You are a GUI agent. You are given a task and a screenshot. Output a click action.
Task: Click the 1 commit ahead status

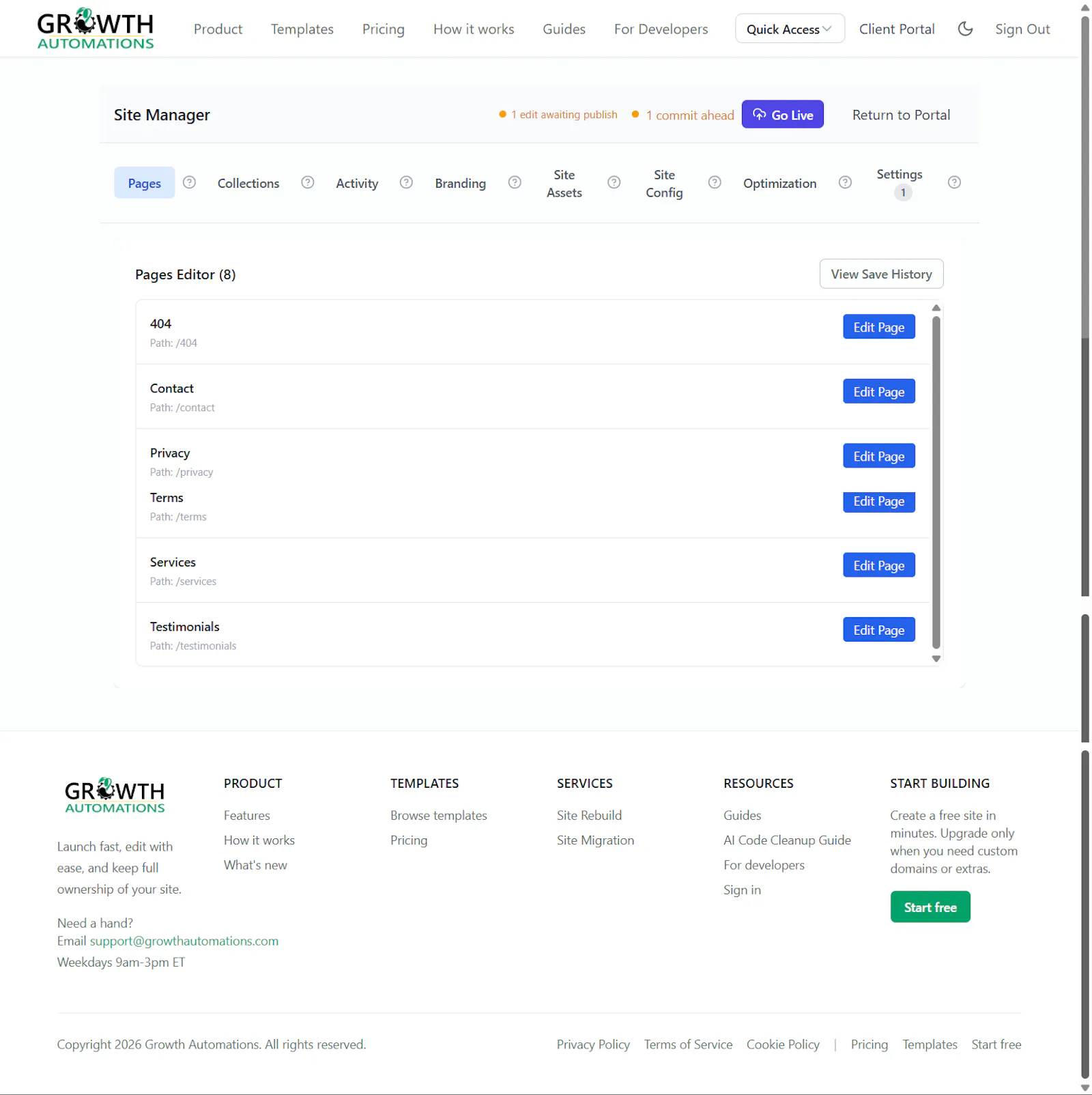tap(683, 115)
